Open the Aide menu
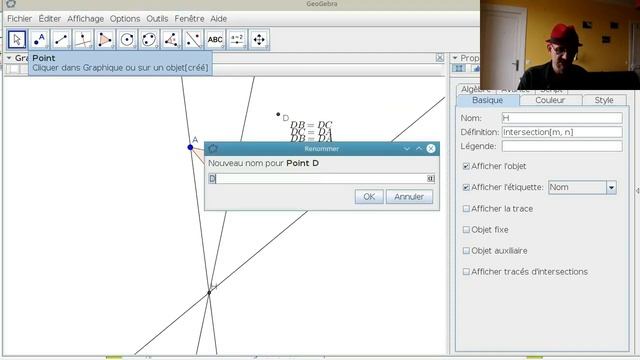Viewport: 640px width, 360px height. click(218, 19)
